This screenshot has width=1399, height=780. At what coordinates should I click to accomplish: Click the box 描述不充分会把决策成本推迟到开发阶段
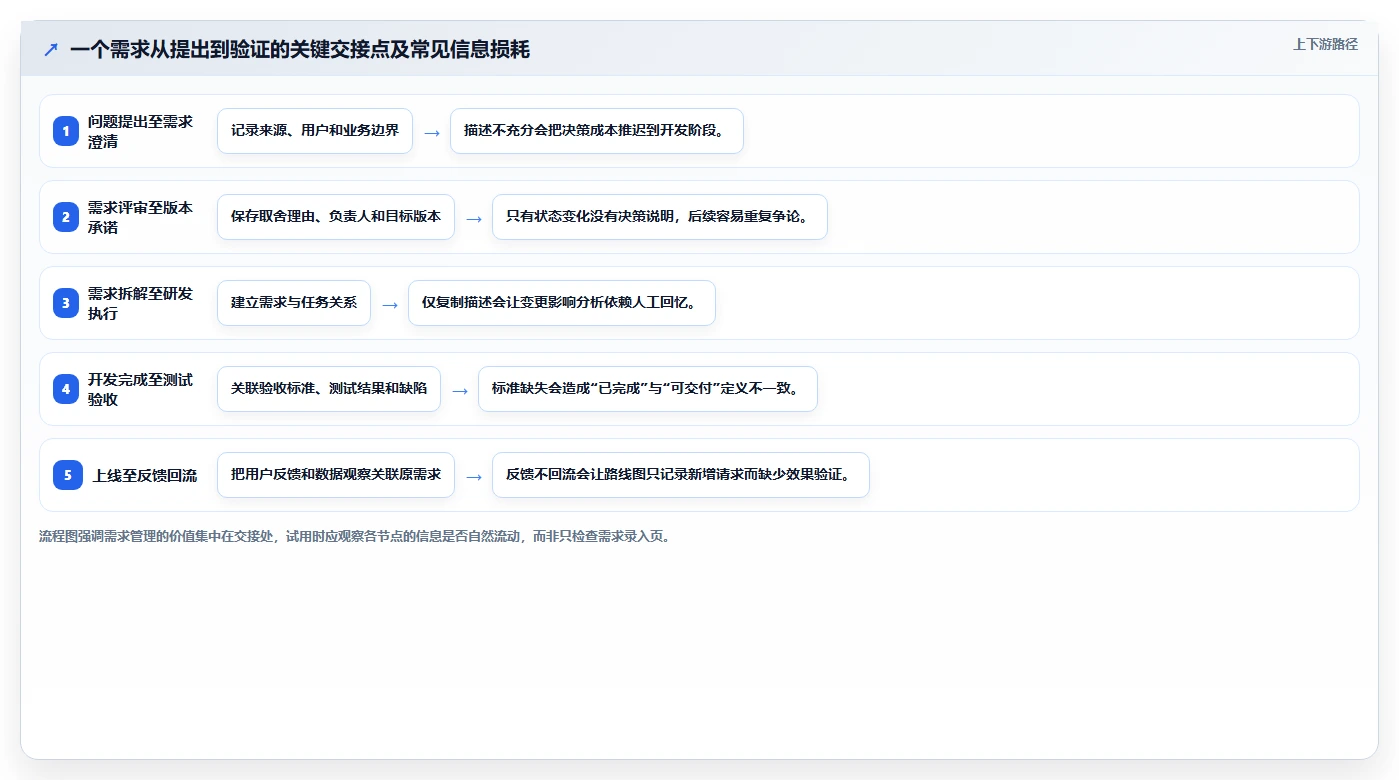[597, 131]
